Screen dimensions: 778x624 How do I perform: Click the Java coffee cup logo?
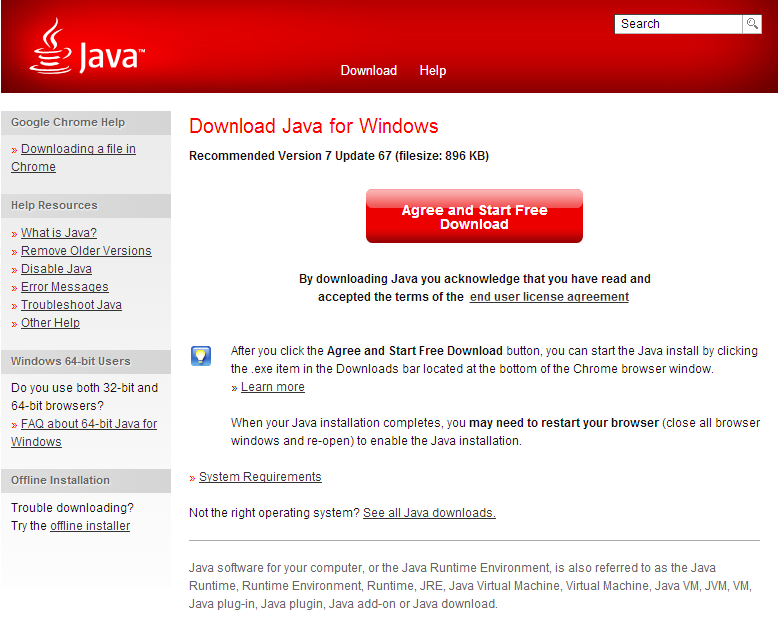click(87, 46)
